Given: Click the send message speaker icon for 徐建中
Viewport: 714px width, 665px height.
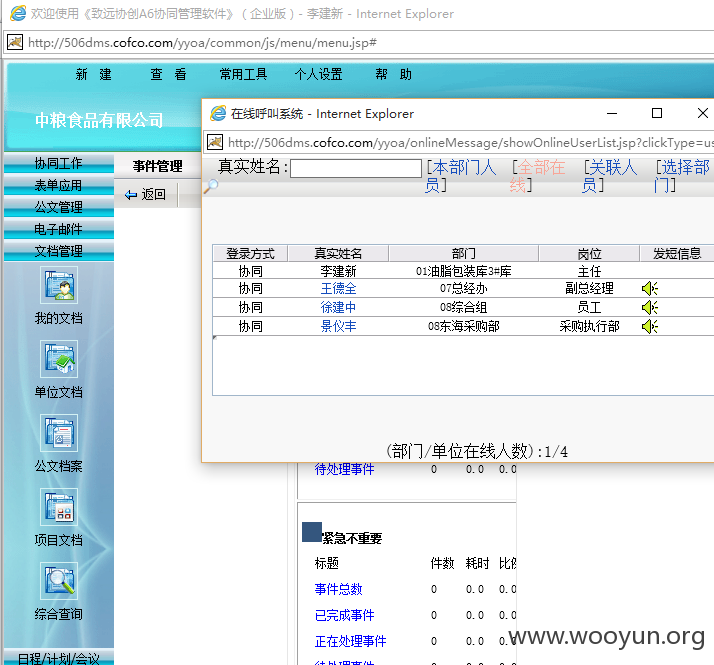Looking at the screenshot, I should tap(650, 307).
